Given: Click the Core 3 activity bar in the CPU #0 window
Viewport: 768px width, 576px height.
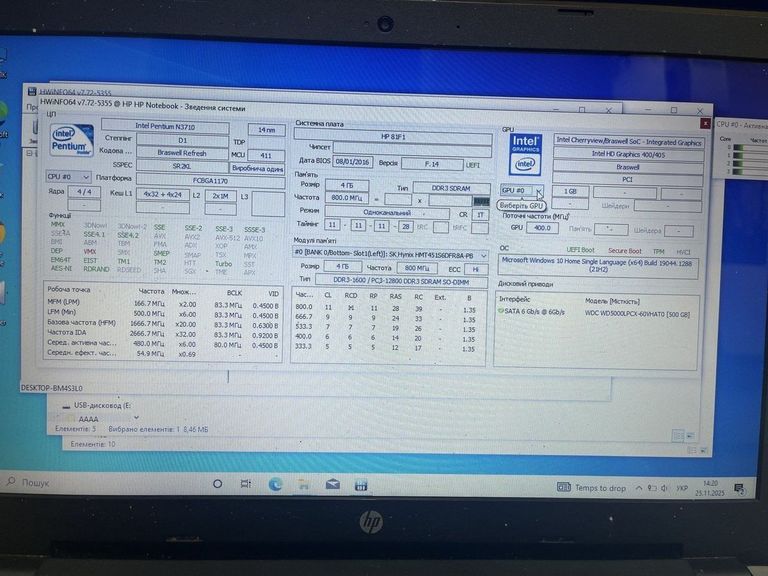Looking at the screenshot, I should pos(750,171).
